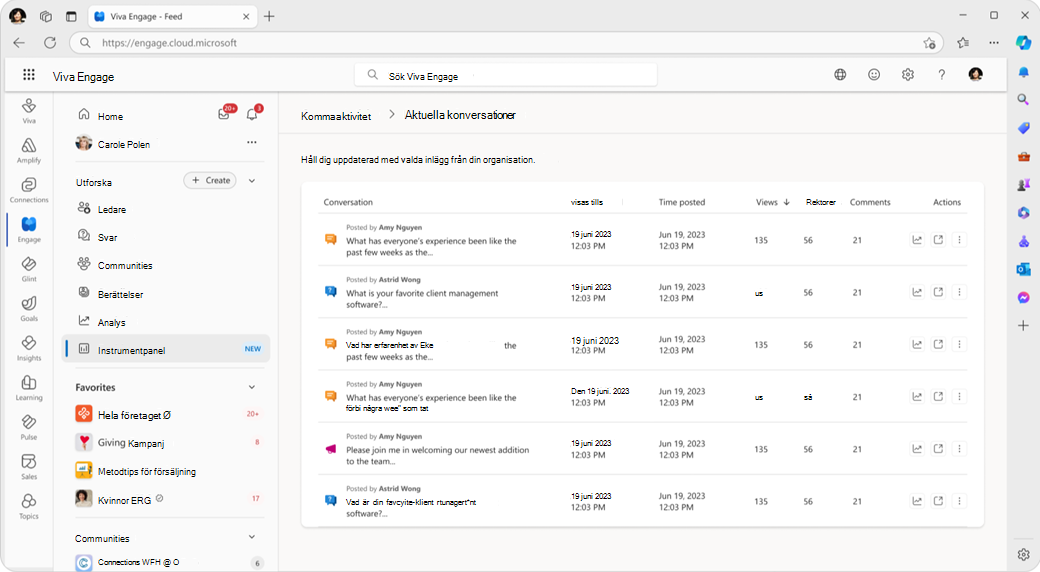The width and height of the screenshot is (1040, 572).
Task: Go back to Kommaaktivitet breadcrumb
Action: pyautogui.click(x=336, y=116)
